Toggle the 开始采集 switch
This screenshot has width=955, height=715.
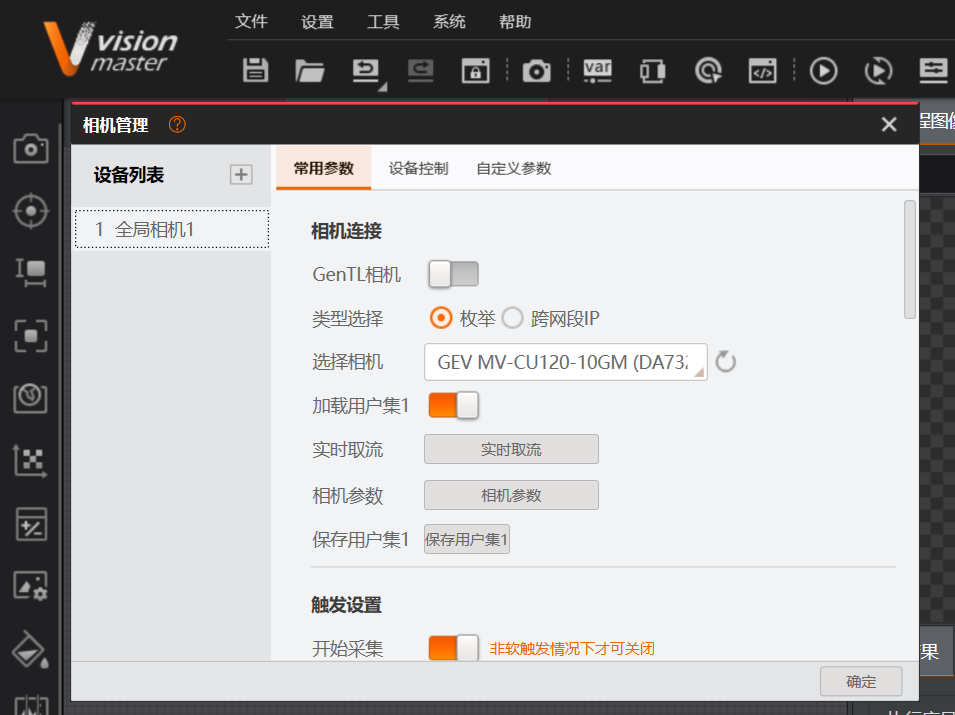[x=453, y=648]
